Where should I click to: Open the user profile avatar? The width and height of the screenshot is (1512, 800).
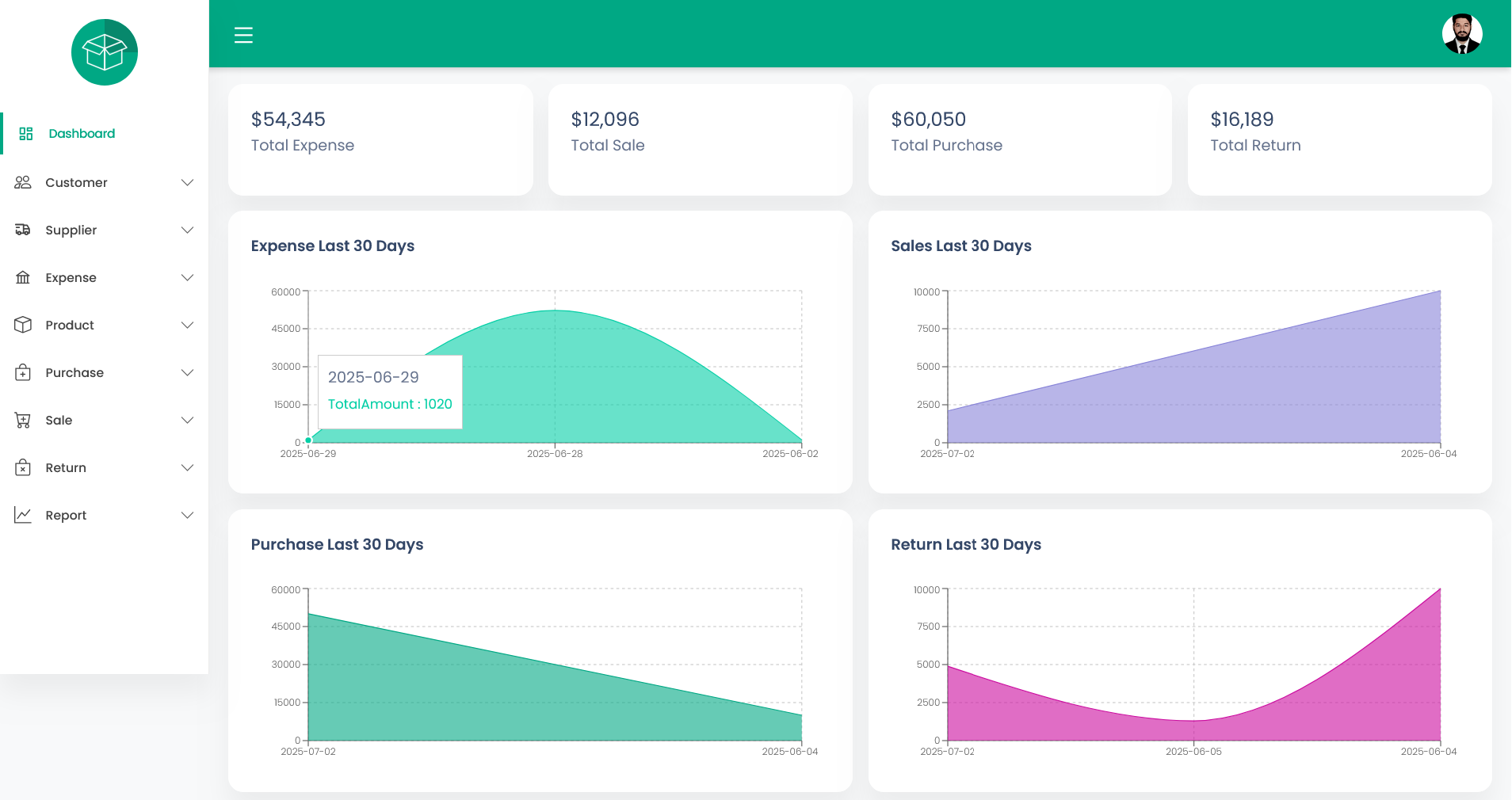1461,34
